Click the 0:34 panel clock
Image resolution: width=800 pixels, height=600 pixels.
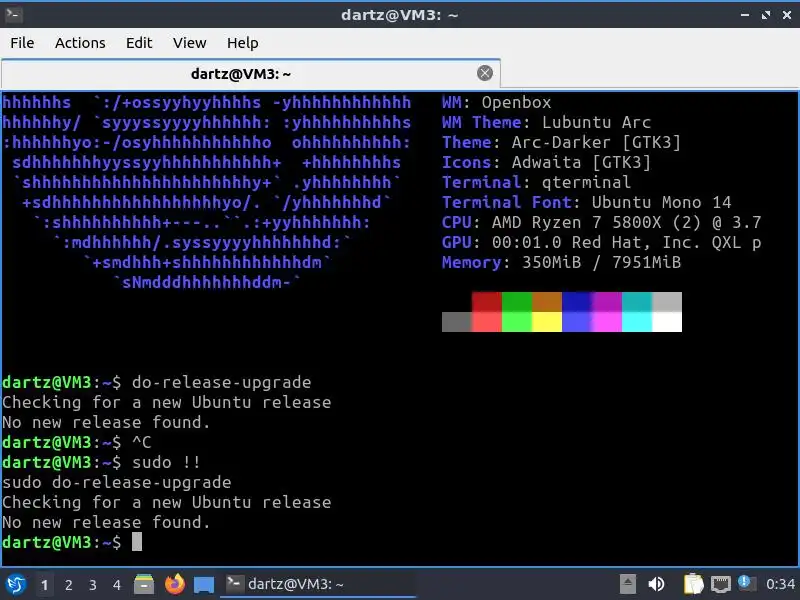click(780, 584)
